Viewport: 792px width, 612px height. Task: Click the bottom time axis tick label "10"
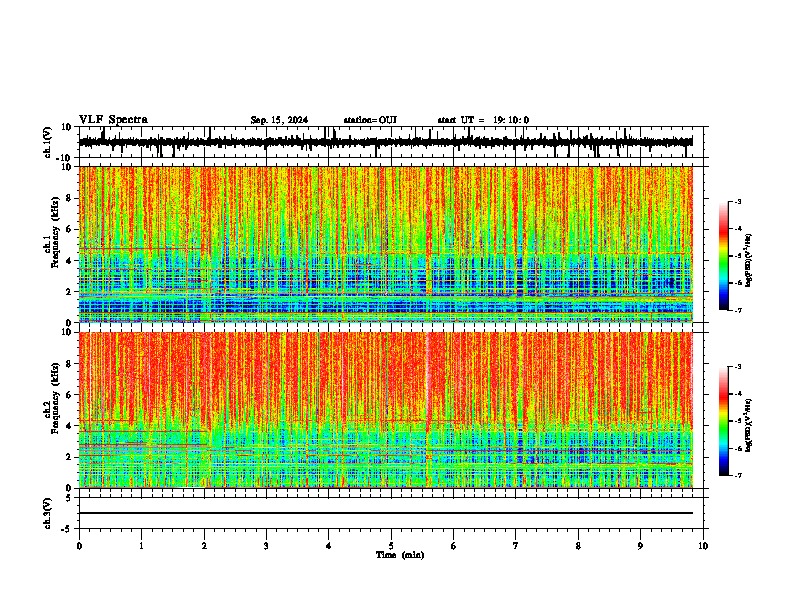click(x=703, y=546)
